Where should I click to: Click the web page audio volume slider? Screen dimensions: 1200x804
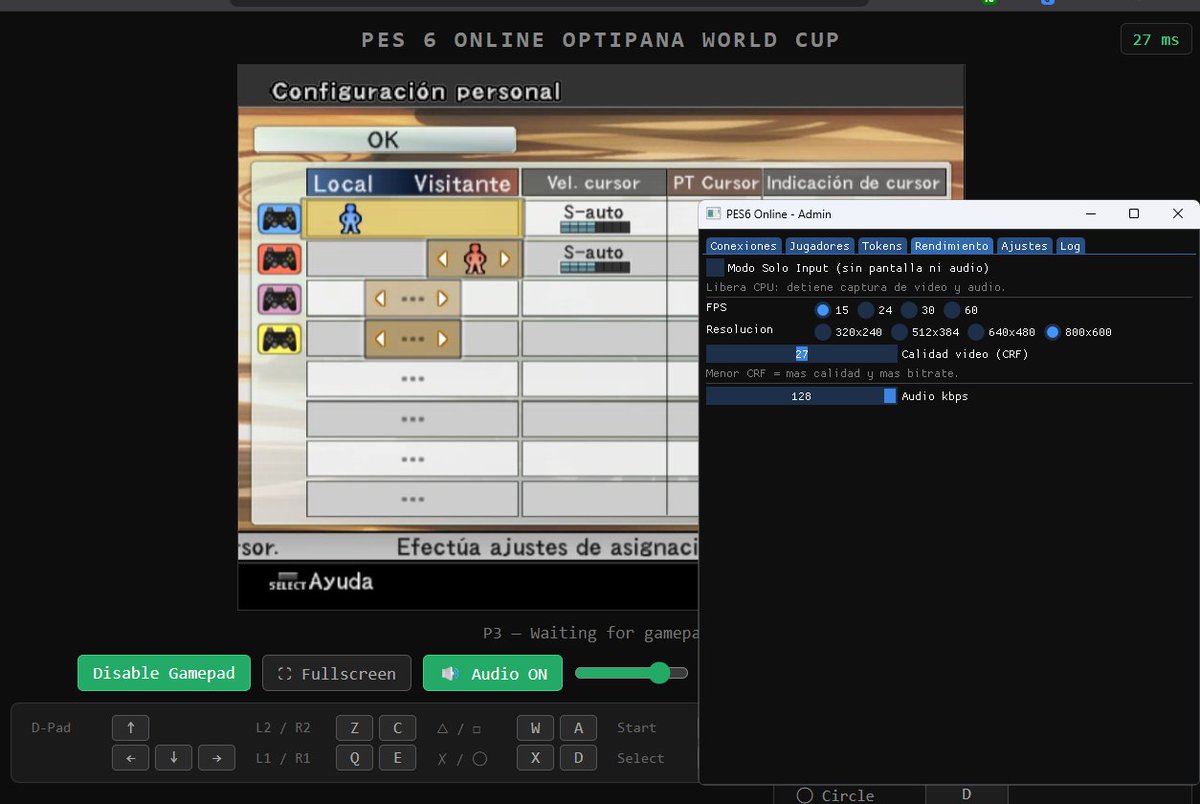(x=631, y=673)
